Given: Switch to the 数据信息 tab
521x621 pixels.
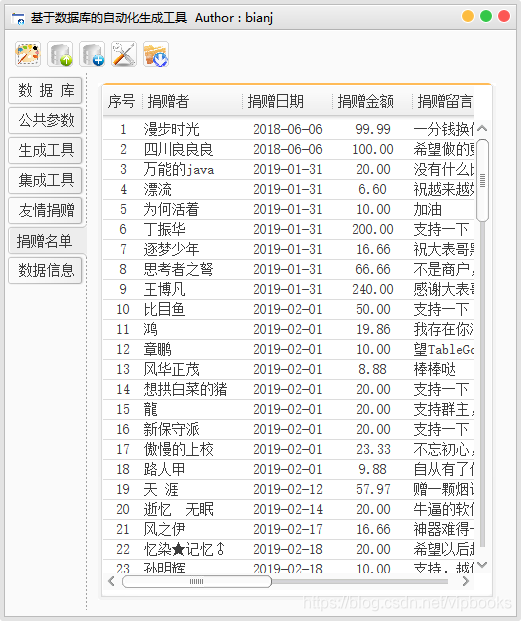Looking at the screenshot, I should pyautogui.click(x=46, y=270).
